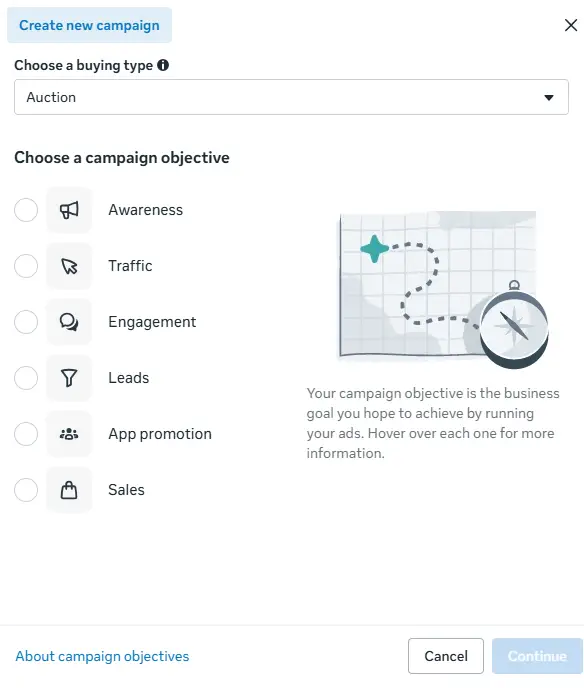Image resolution: width=584 pixels, height=688 pixels.
Task: Click the Continue button
Action: (537, 656)
